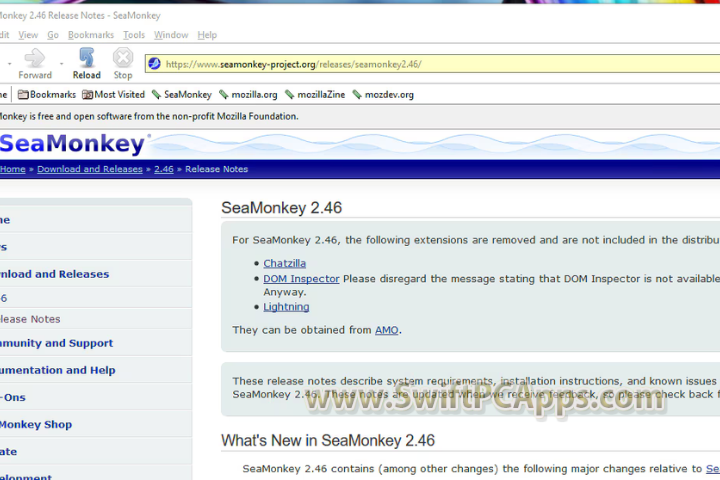Open the DOM Inspector link
Viewport: 720px width, 480px height.
(x=301, y=279)
